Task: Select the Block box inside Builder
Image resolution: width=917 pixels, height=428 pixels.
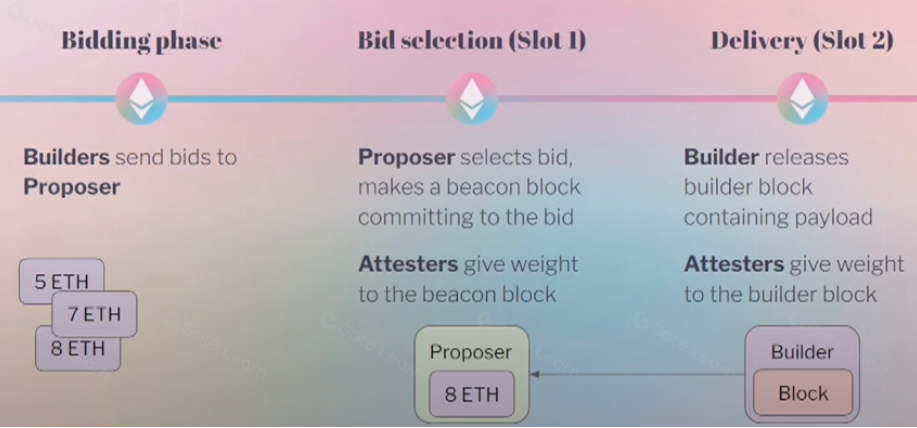Action: tap(802, 393)
